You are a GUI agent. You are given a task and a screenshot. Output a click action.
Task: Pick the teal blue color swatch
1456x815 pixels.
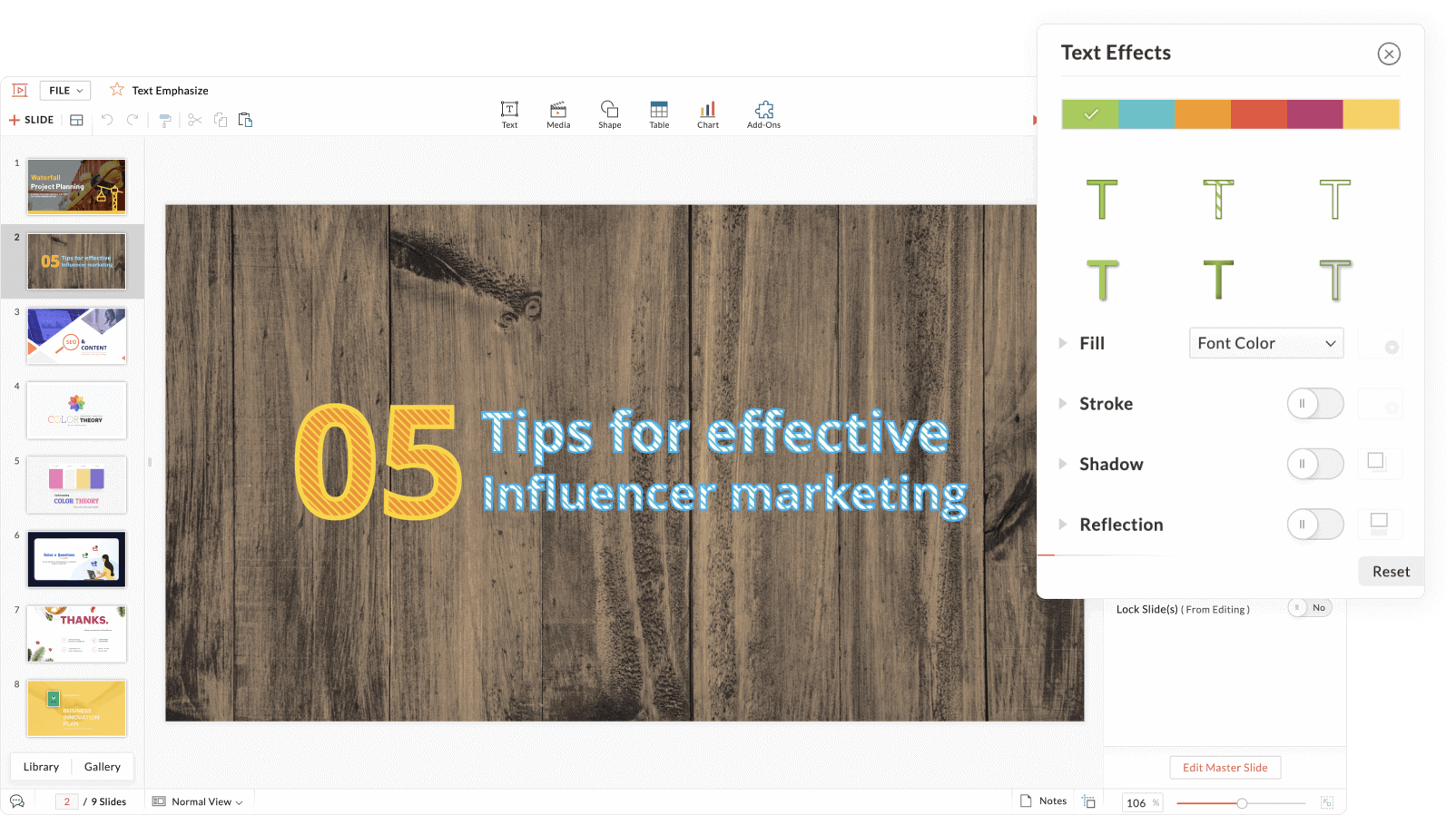pyautogui.click(x=1146, y=114)
